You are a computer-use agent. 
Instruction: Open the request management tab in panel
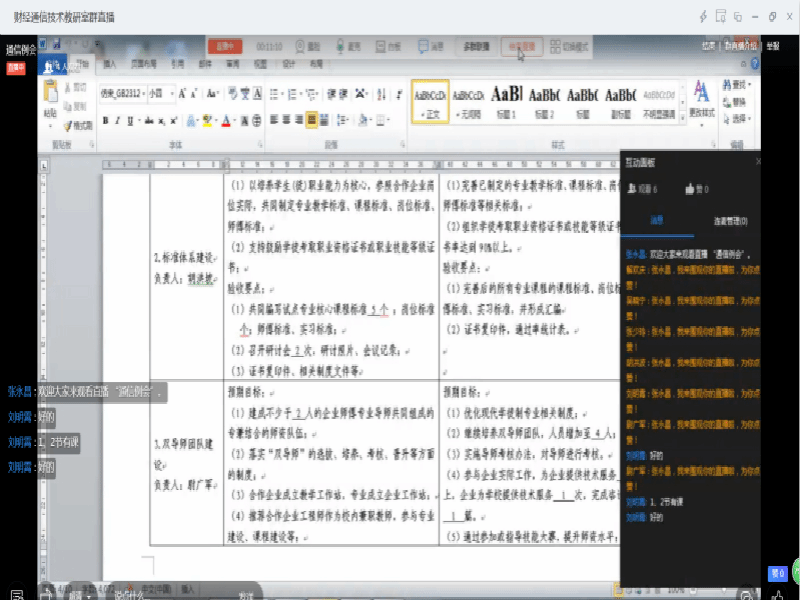coord(730,221)
